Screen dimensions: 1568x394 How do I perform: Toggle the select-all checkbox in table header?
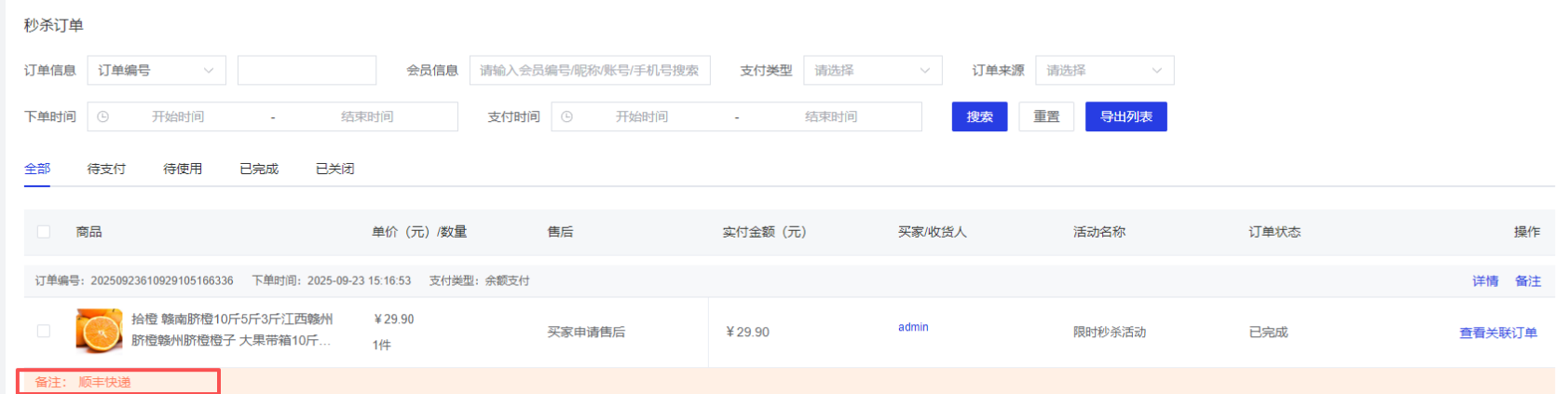pos(44,232)
